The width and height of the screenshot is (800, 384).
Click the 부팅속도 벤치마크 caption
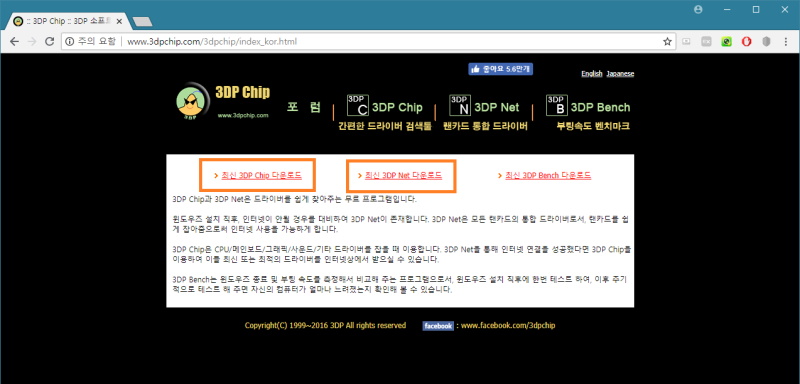pos(593,126)
